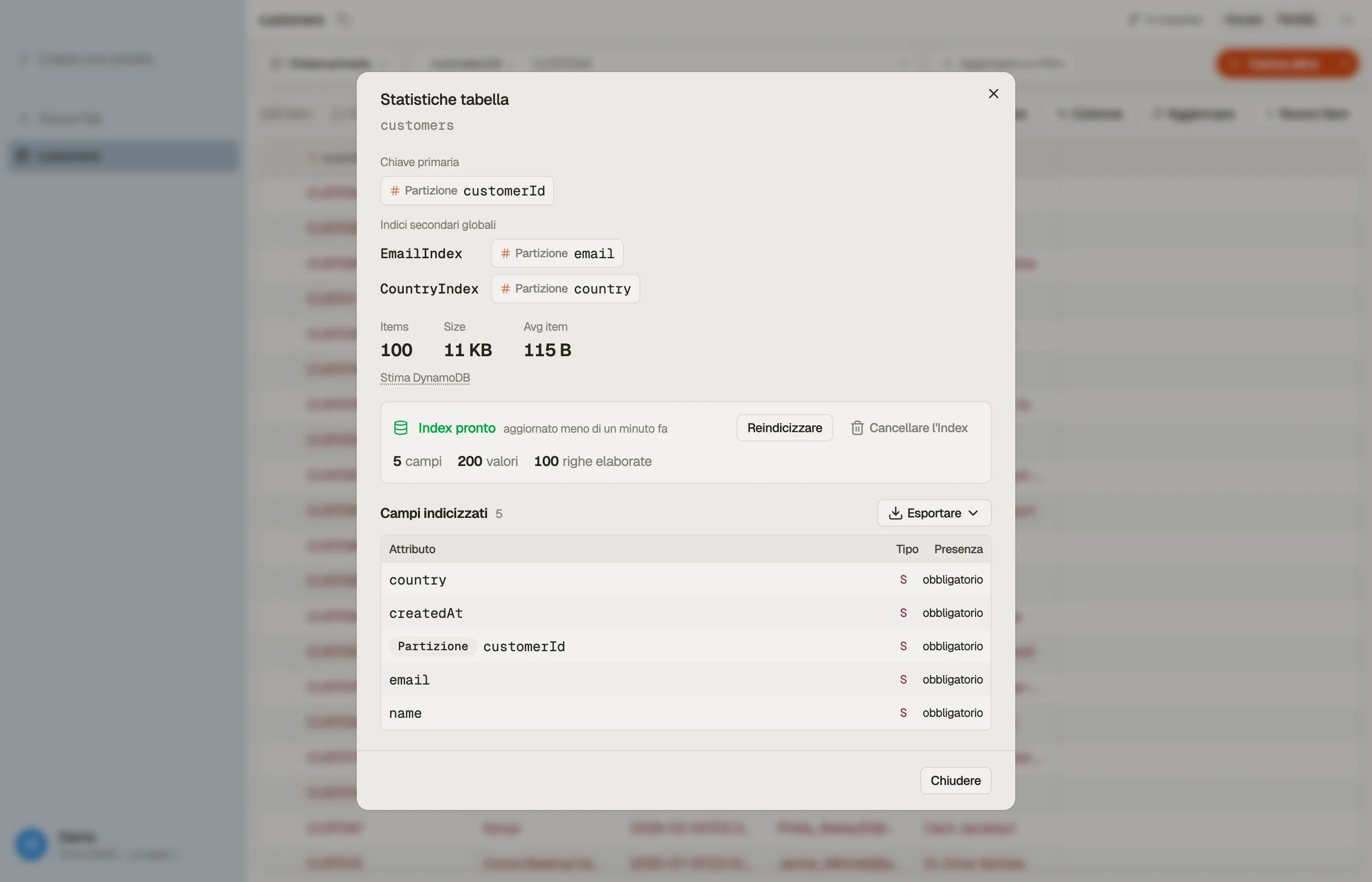
Task: Click the green database icon beside Index pronto
Action: [x=401, y=428]
